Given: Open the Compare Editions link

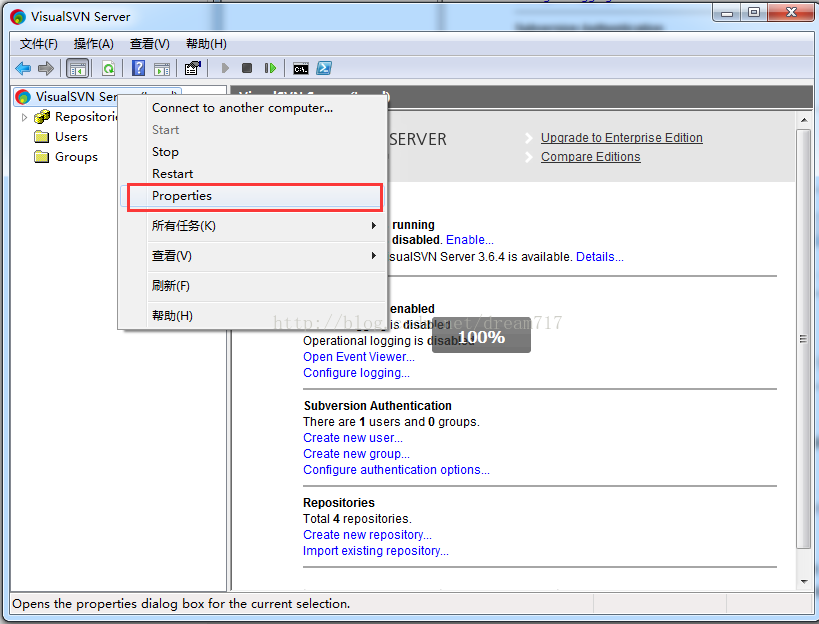Looking at the screenshot, I should pos(590,157).
